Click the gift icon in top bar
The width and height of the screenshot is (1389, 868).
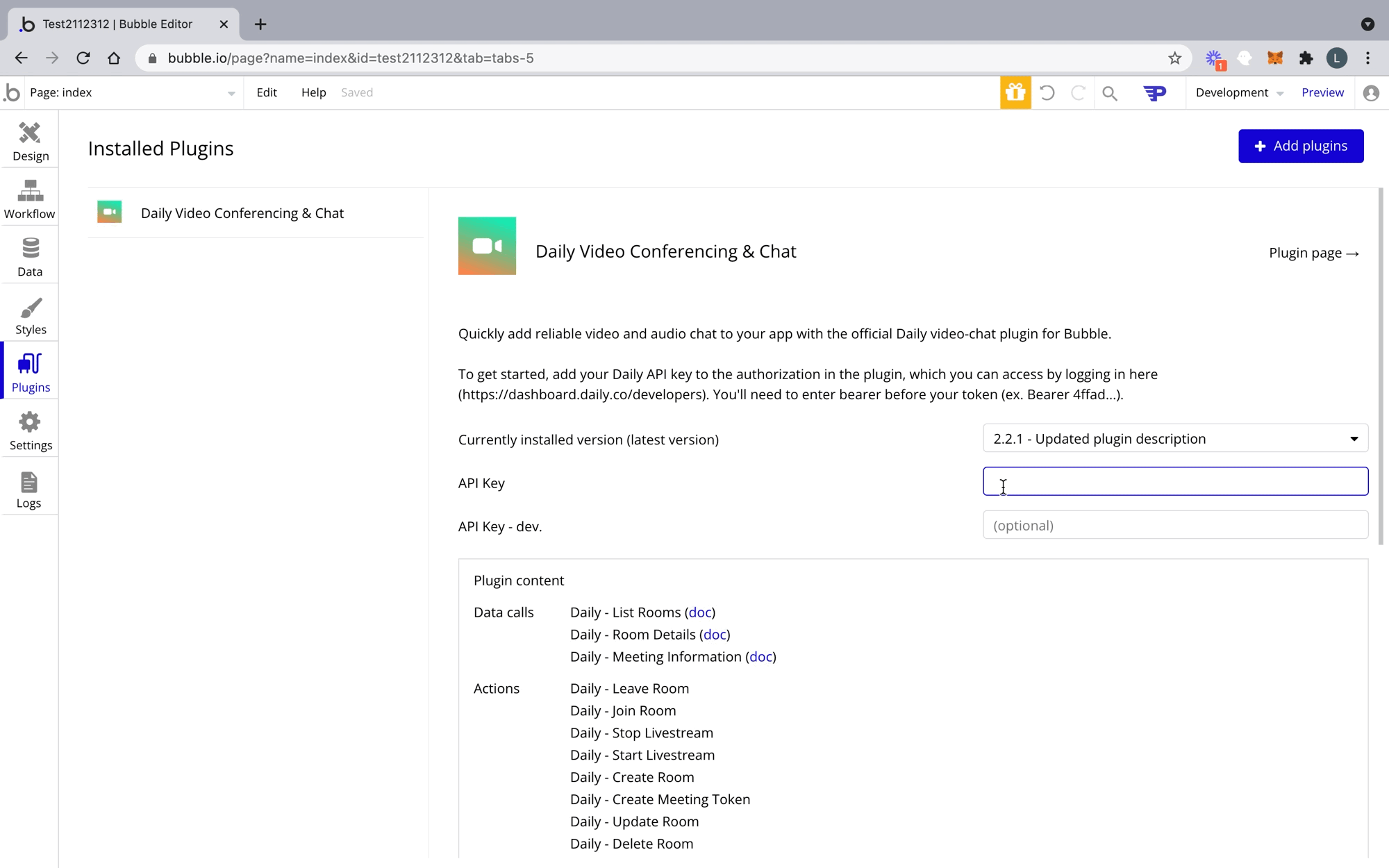tap(1015, 92)
